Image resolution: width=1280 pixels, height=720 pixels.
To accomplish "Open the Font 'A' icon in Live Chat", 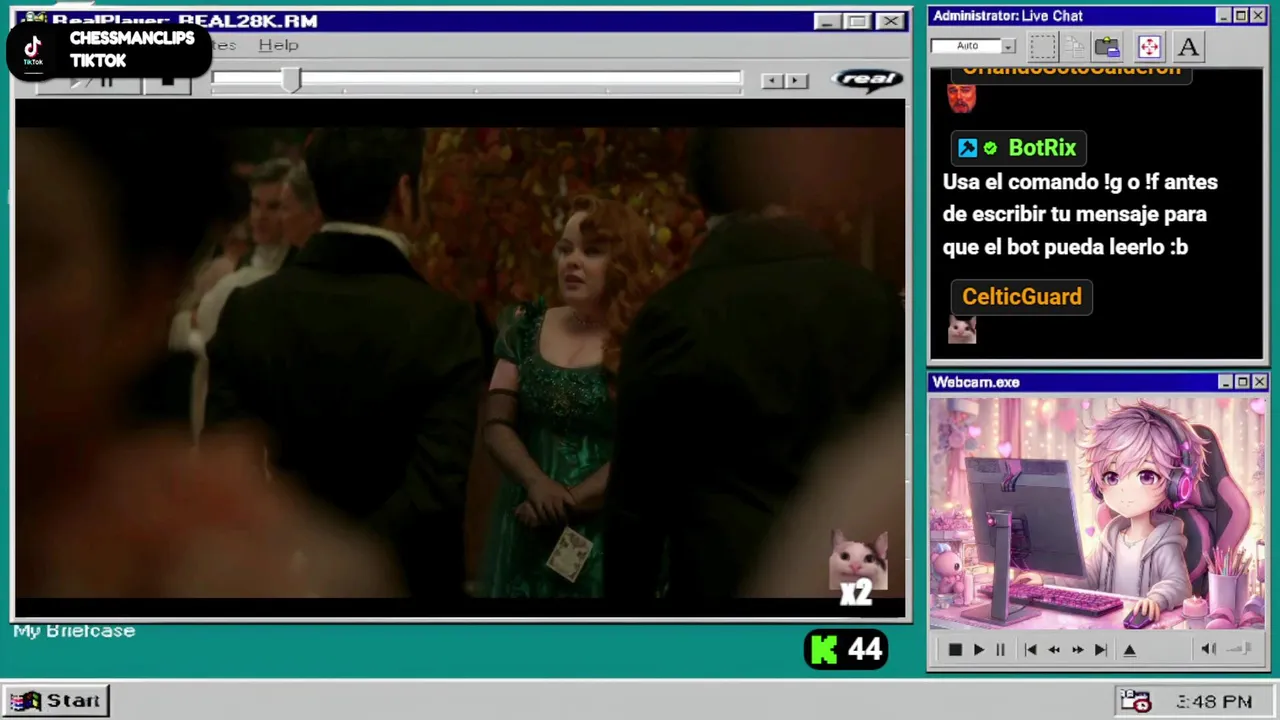I will tap(1188, 46).
